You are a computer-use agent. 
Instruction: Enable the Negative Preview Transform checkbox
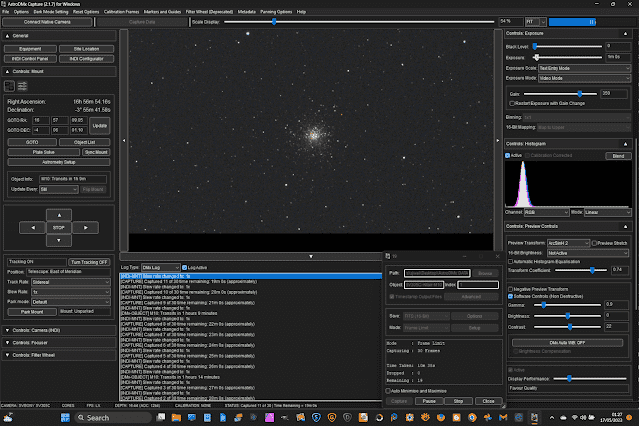509,289
